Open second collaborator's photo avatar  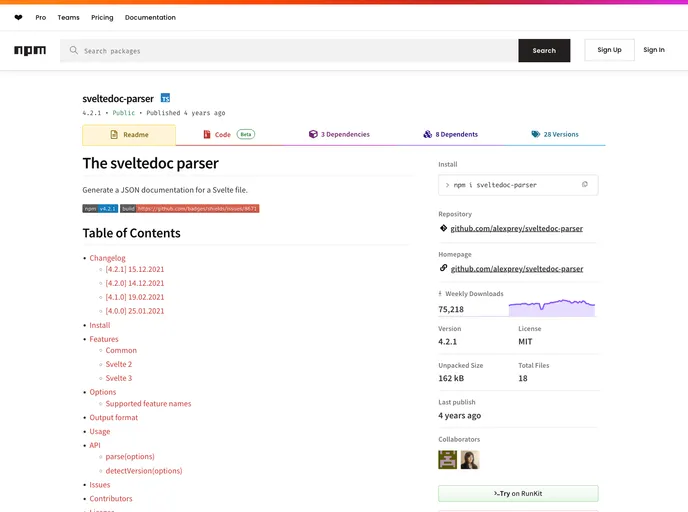point(470,460)
